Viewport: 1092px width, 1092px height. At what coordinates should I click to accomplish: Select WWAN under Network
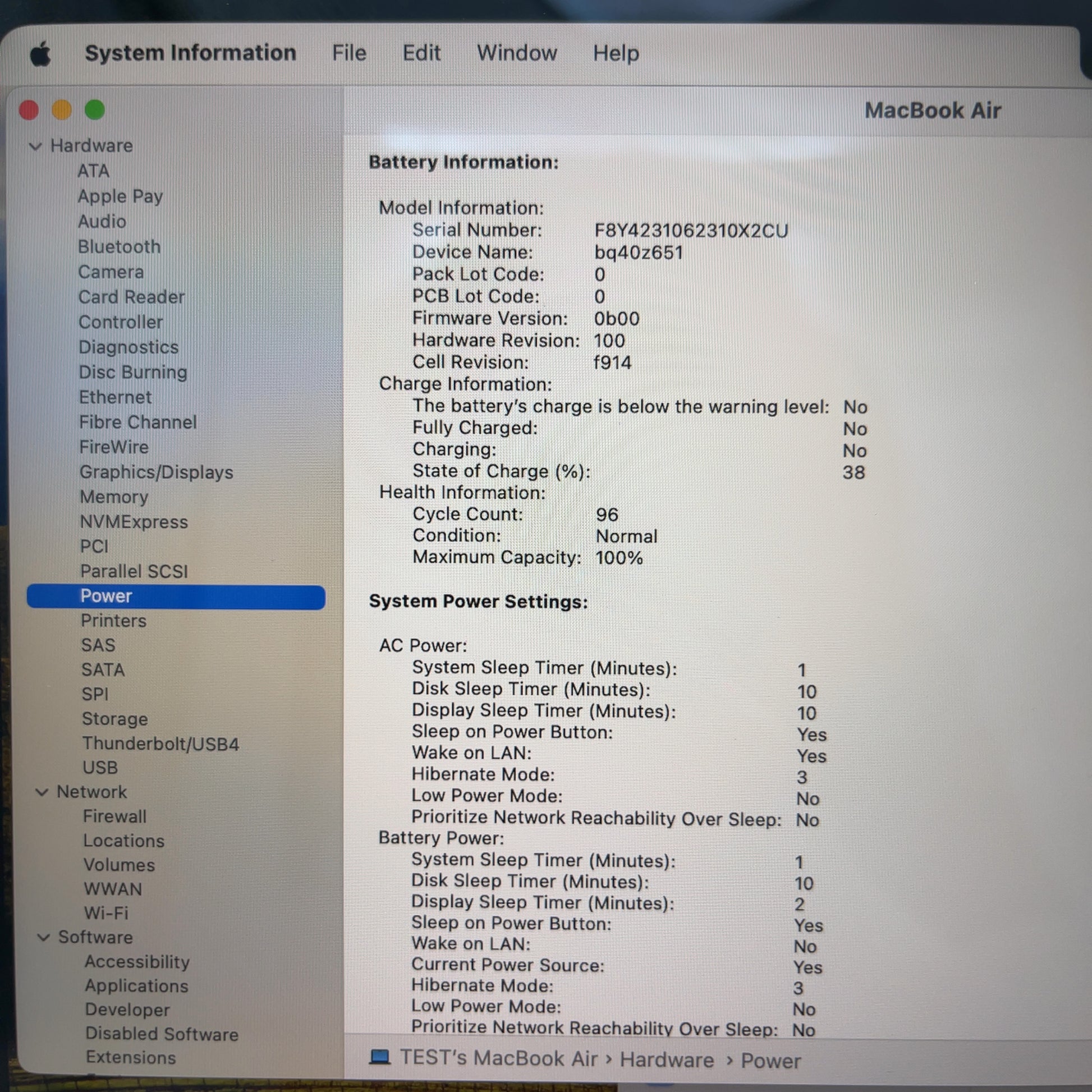coord(113,889)
